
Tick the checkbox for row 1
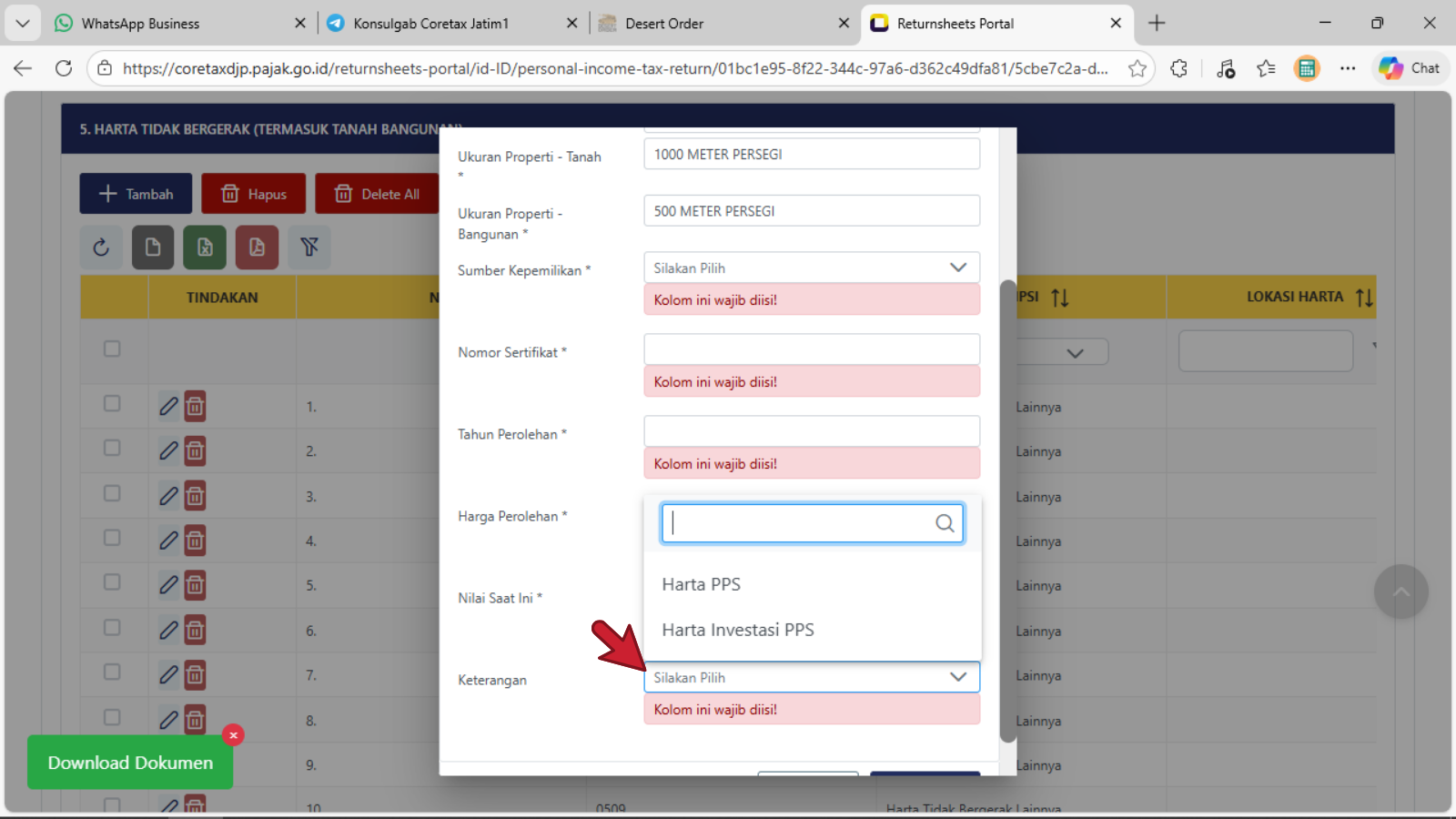click(x=112, y=403)
